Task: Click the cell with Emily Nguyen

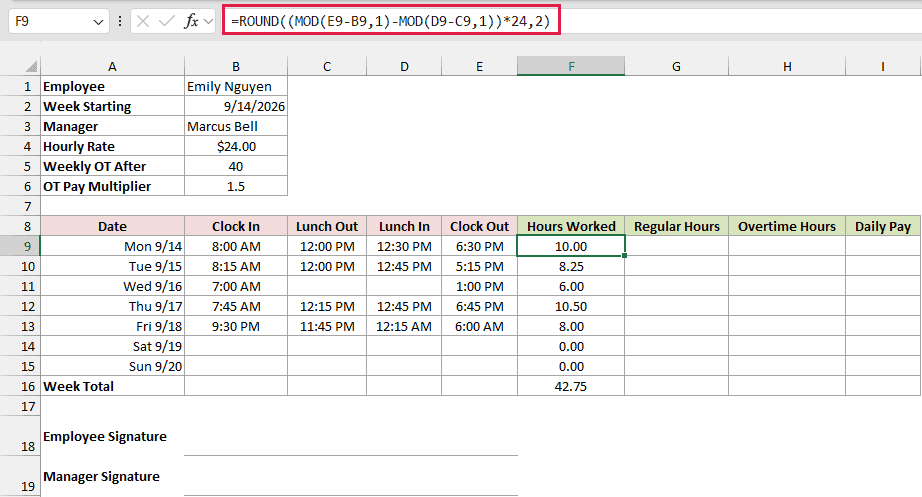Action: point(236,86)
